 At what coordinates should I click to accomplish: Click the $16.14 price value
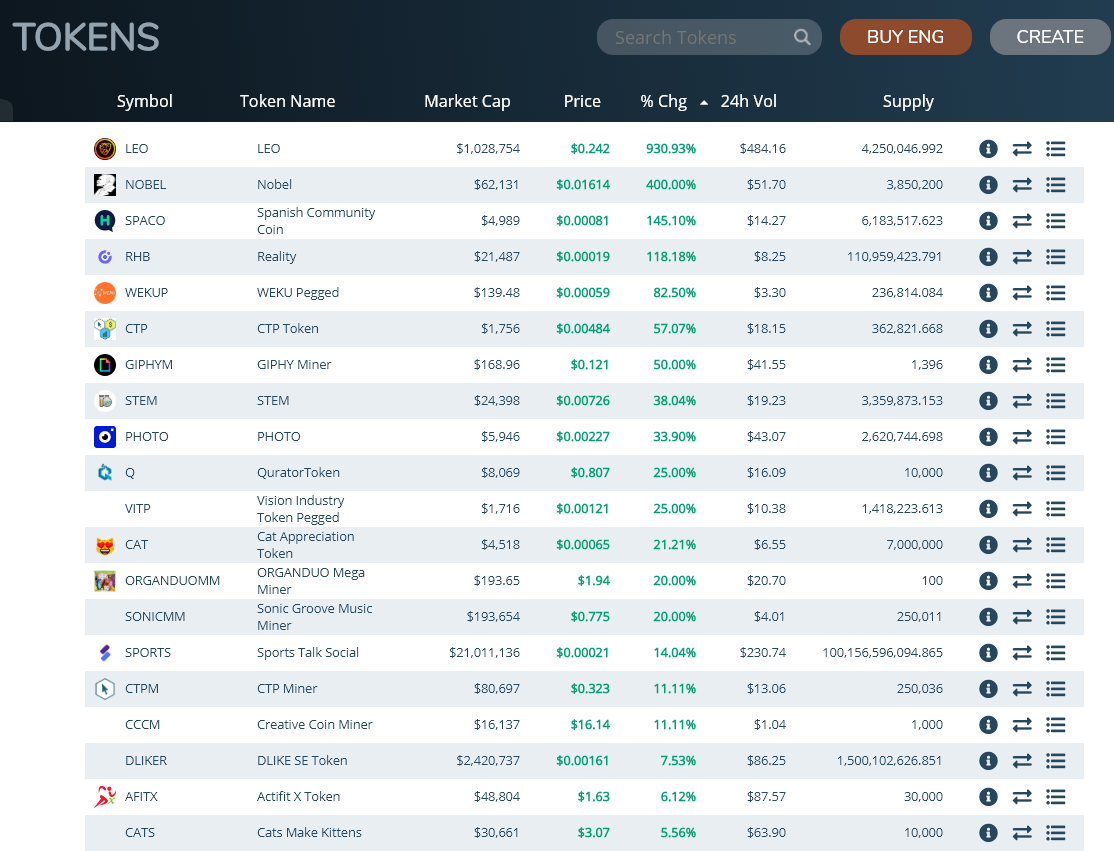[590, 725]
